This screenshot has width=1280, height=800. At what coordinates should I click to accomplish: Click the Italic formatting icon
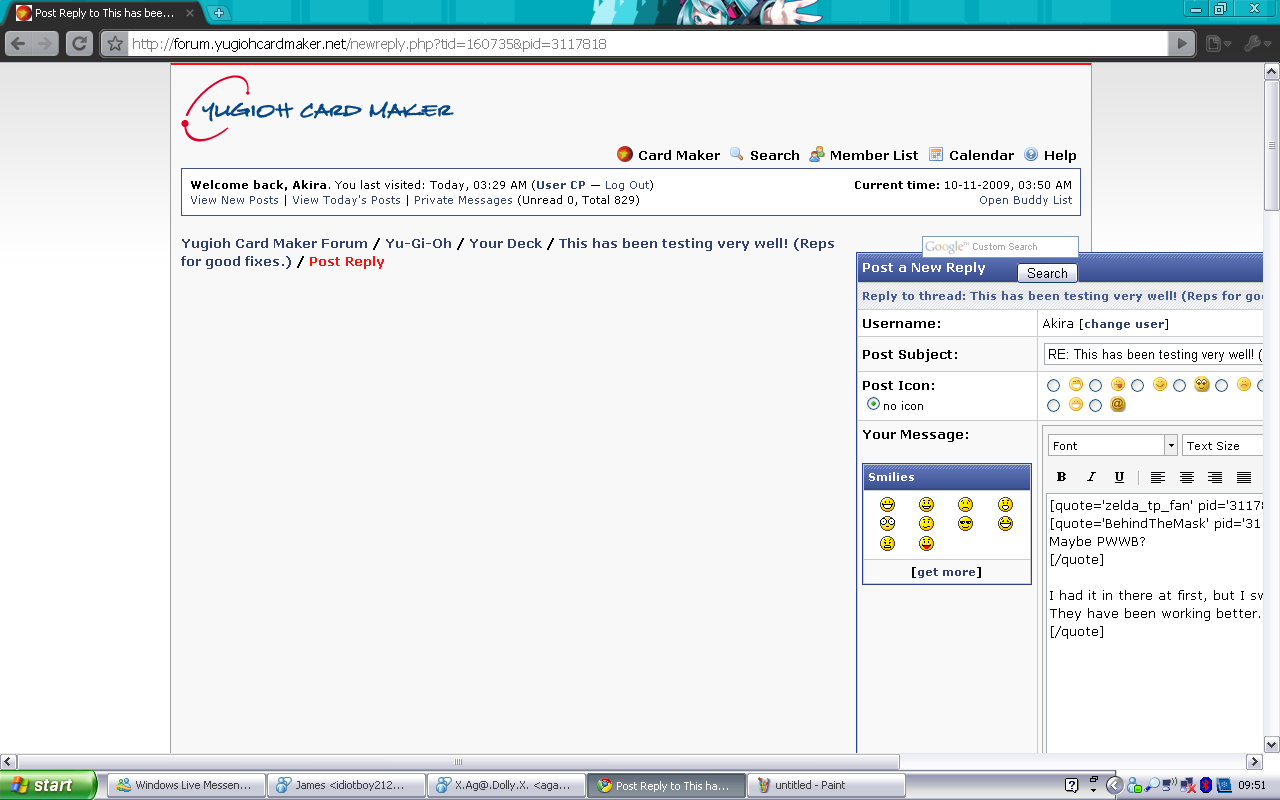[x=1091, y=477]
